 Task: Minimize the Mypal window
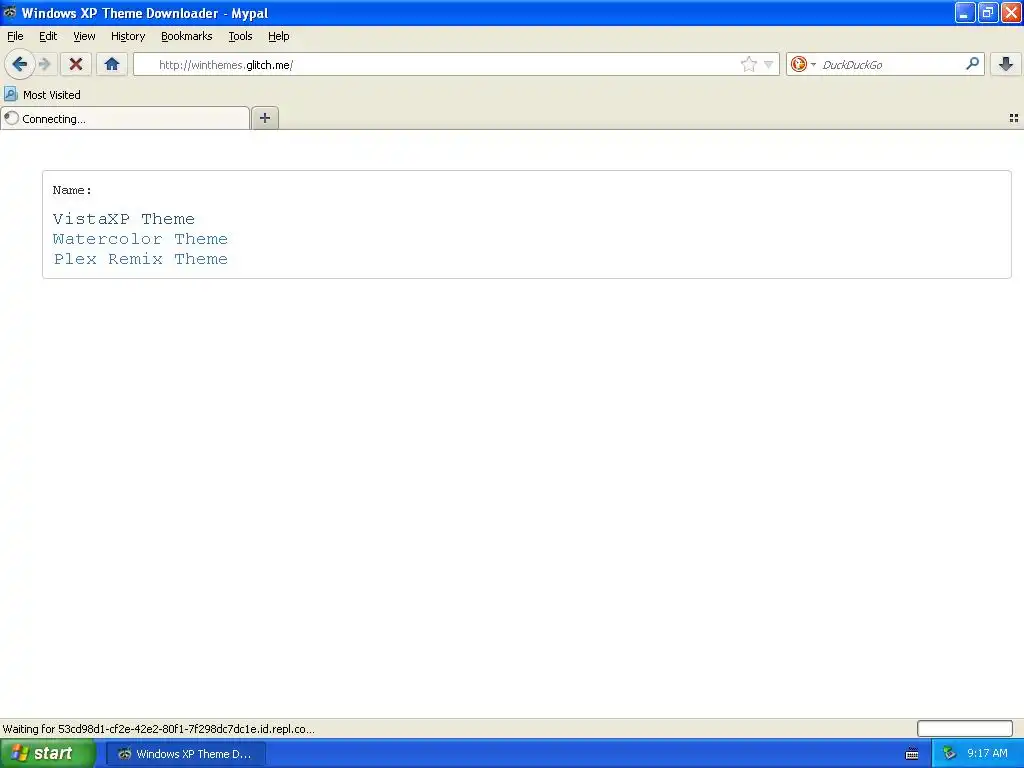pos(965,12)
